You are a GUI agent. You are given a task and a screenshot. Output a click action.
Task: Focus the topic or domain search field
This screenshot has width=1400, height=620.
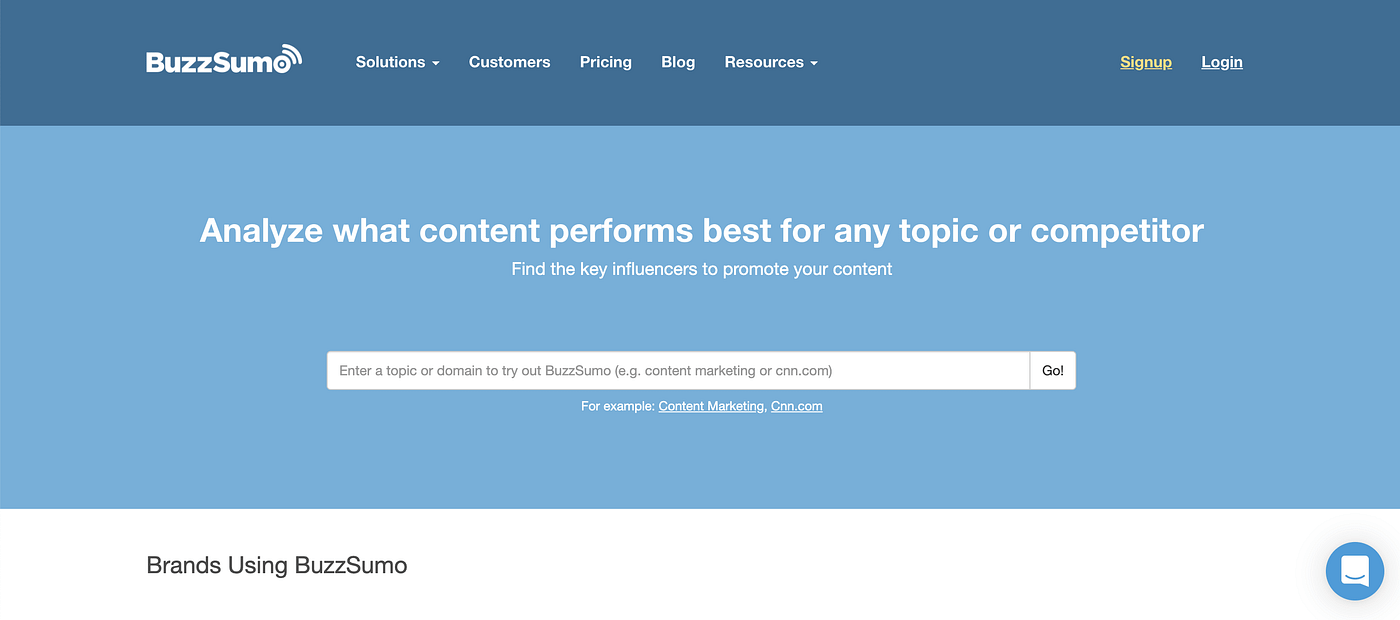pos(678,370)
